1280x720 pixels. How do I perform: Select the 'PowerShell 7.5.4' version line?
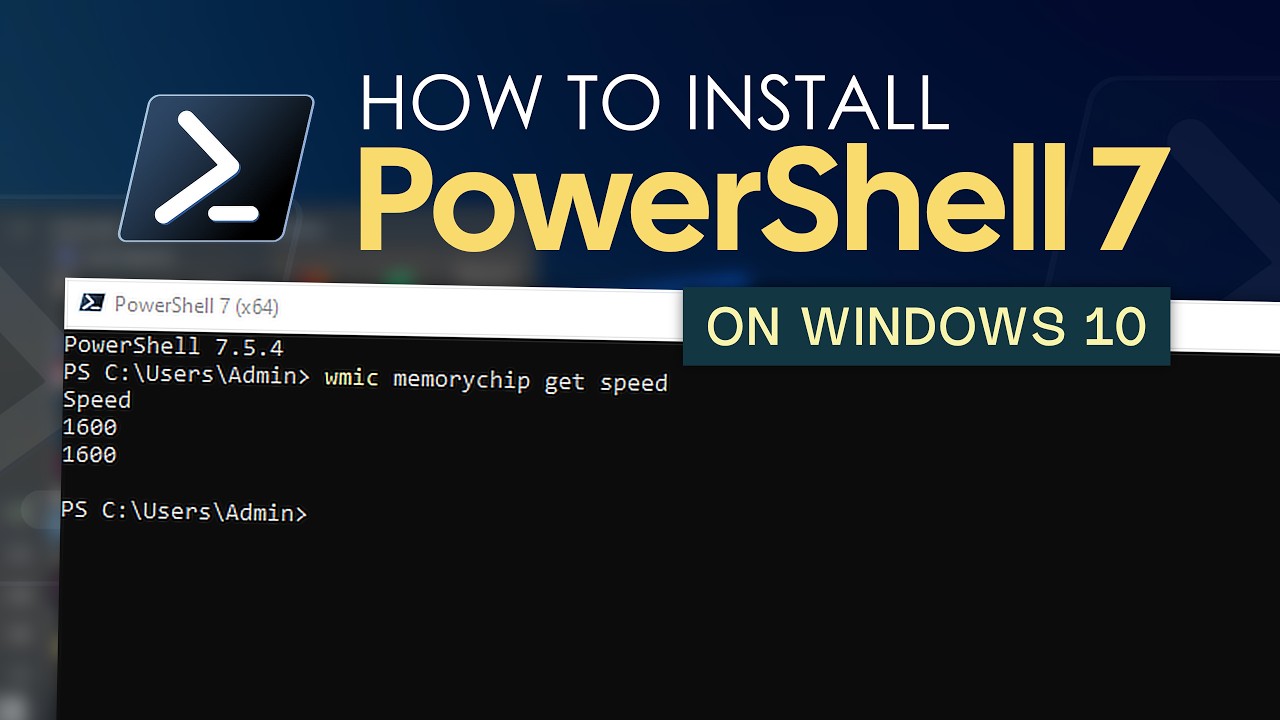(173, 347)
